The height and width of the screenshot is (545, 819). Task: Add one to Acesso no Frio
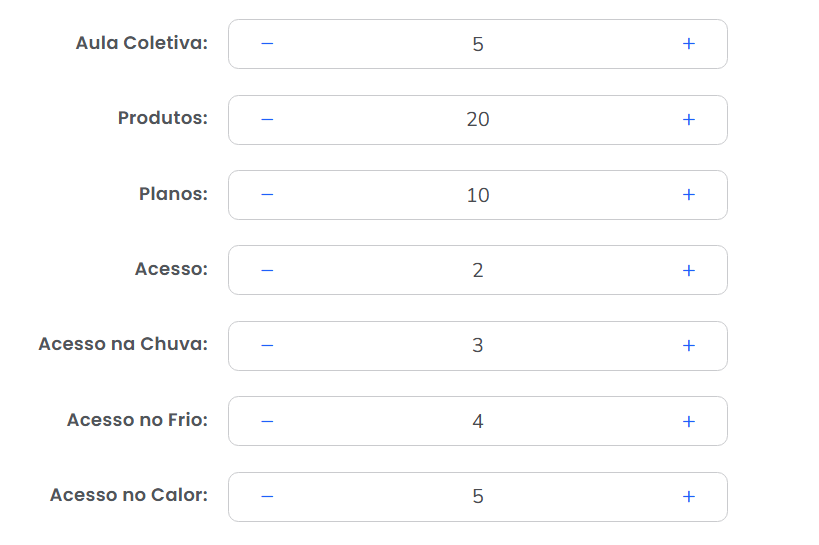coord(689,421)
